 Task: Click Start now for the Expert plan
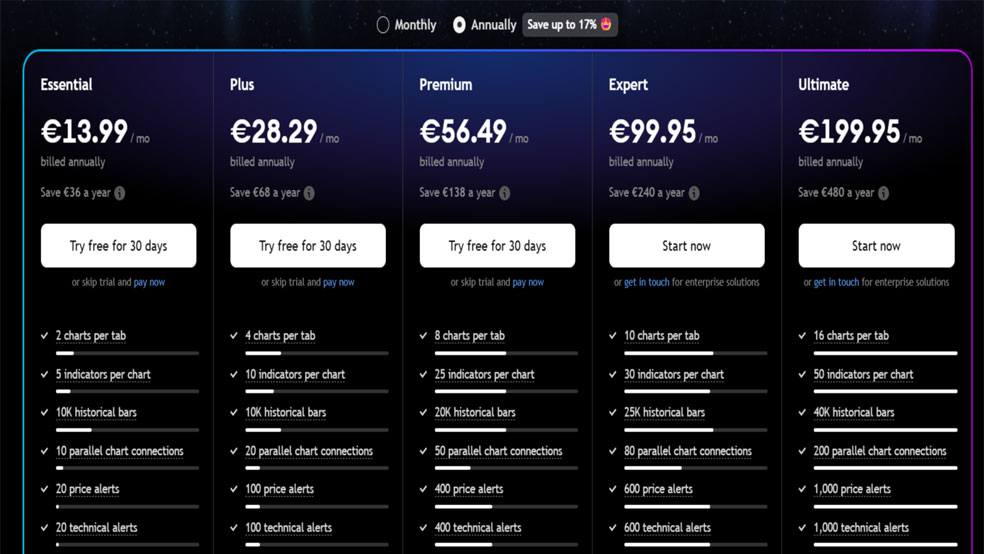tap(687, 245)
